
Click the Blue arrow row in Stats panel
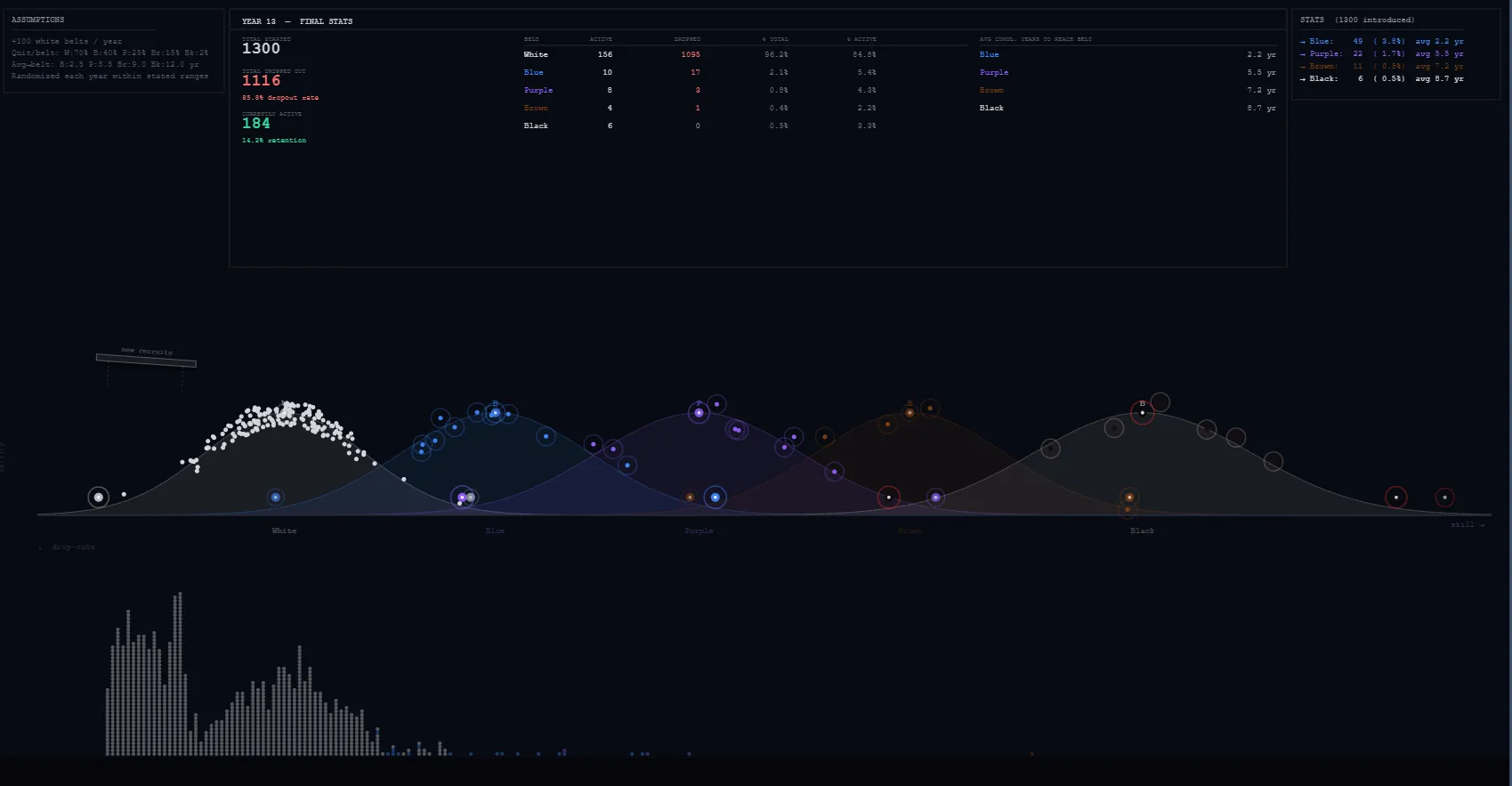pyautogui.click(x=1380, y=42)
